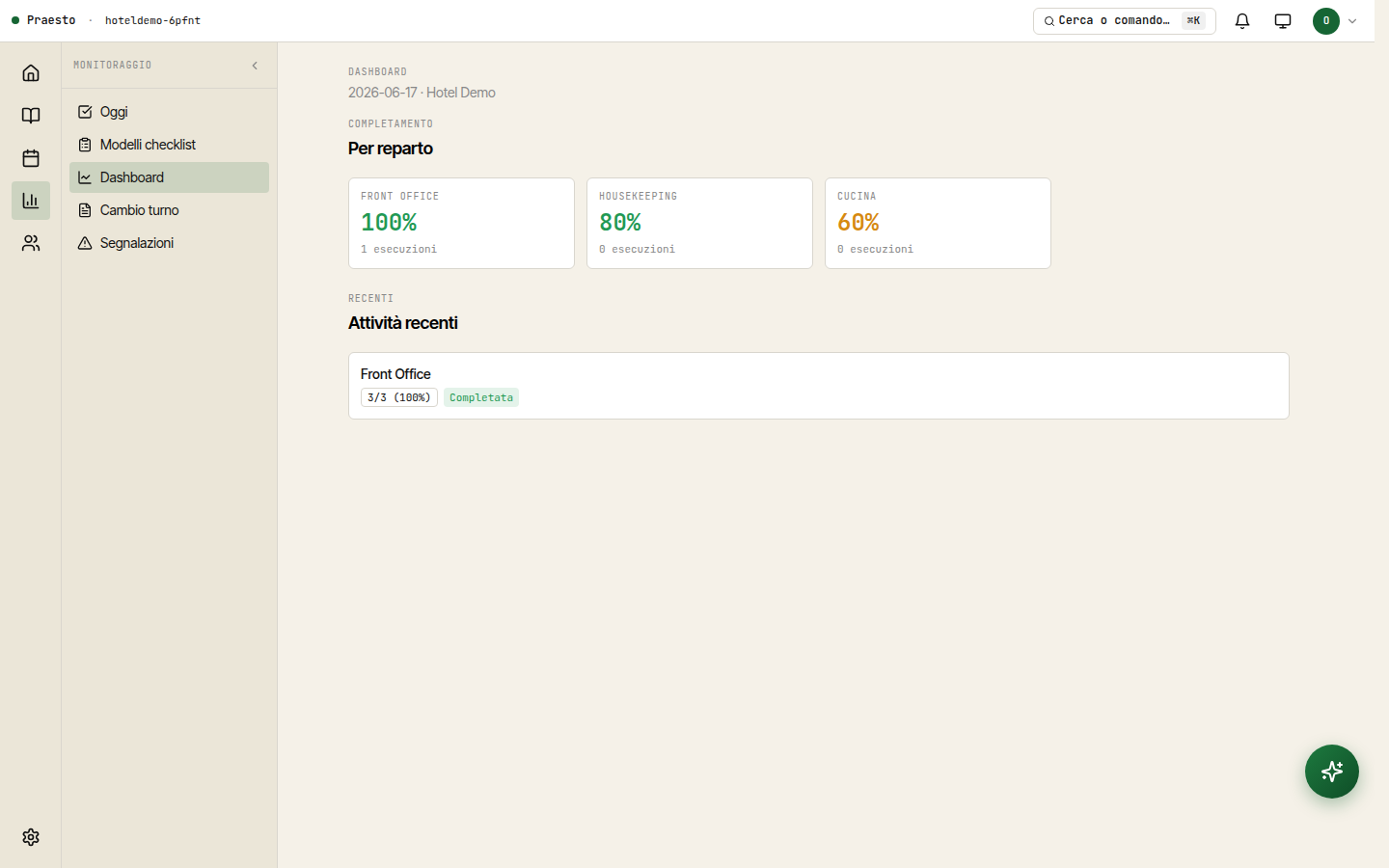Open the Cucina 60% card
The width and height of the screenshot is (1389, 868).
(x=938, y=223)
